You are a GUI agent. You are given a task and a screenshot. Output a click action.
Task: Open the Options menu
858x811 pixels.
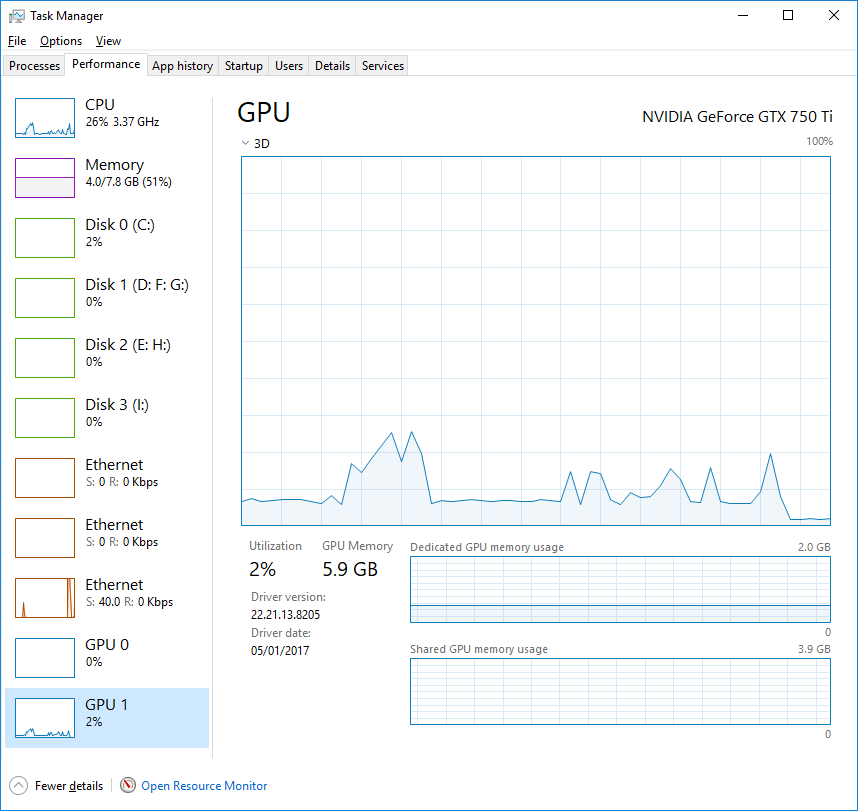[60, 41]
